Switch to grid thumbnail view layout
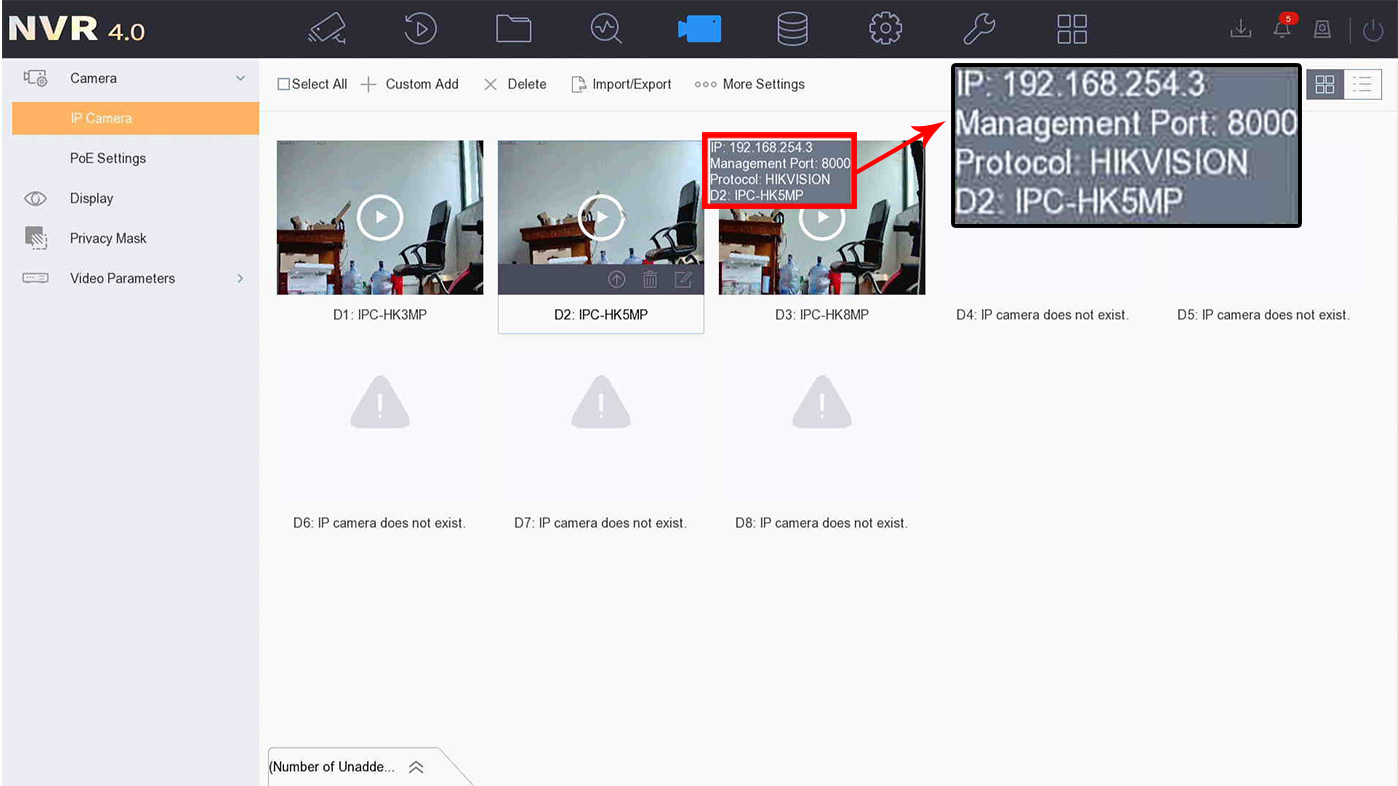 (1325, 84)
